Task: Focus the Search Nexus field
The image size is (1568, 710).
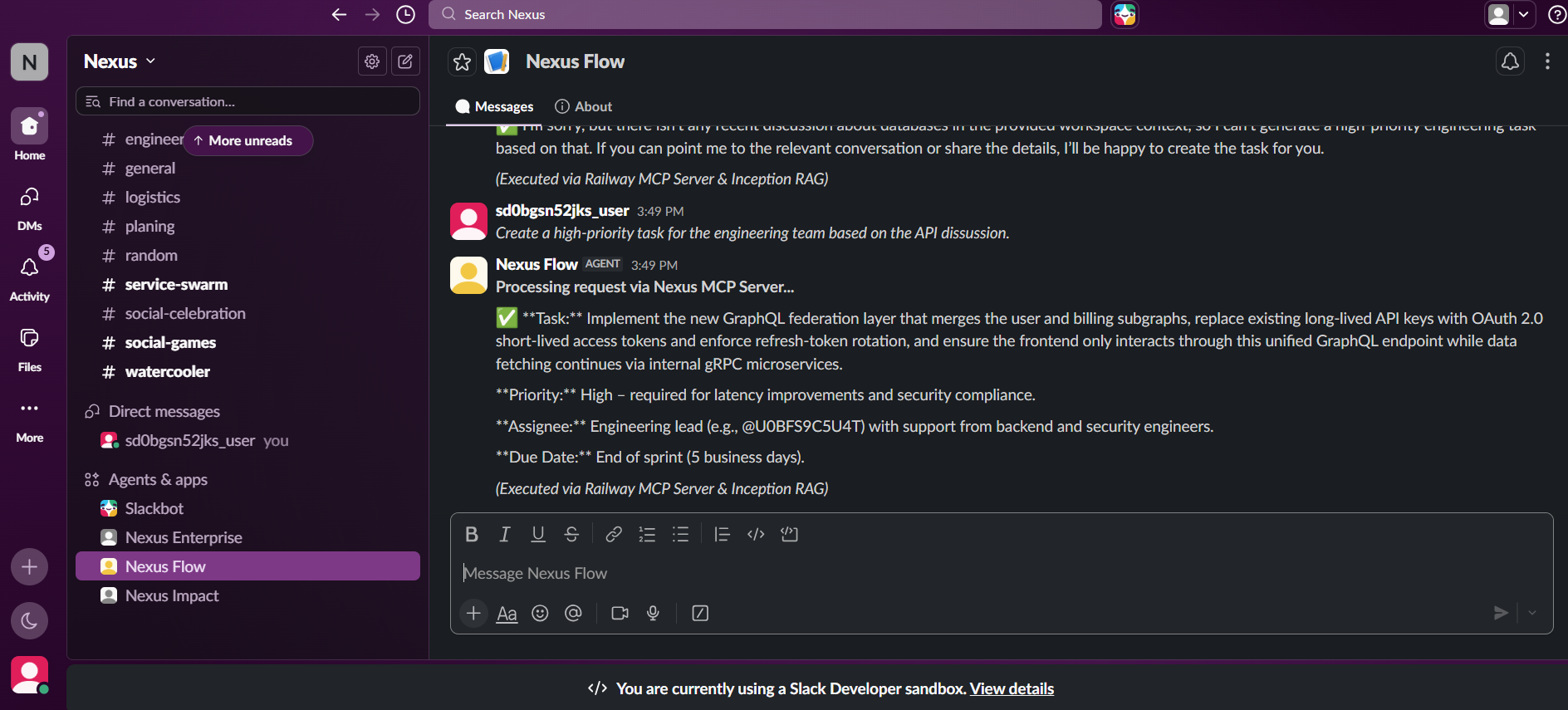Action: point(765,14)
